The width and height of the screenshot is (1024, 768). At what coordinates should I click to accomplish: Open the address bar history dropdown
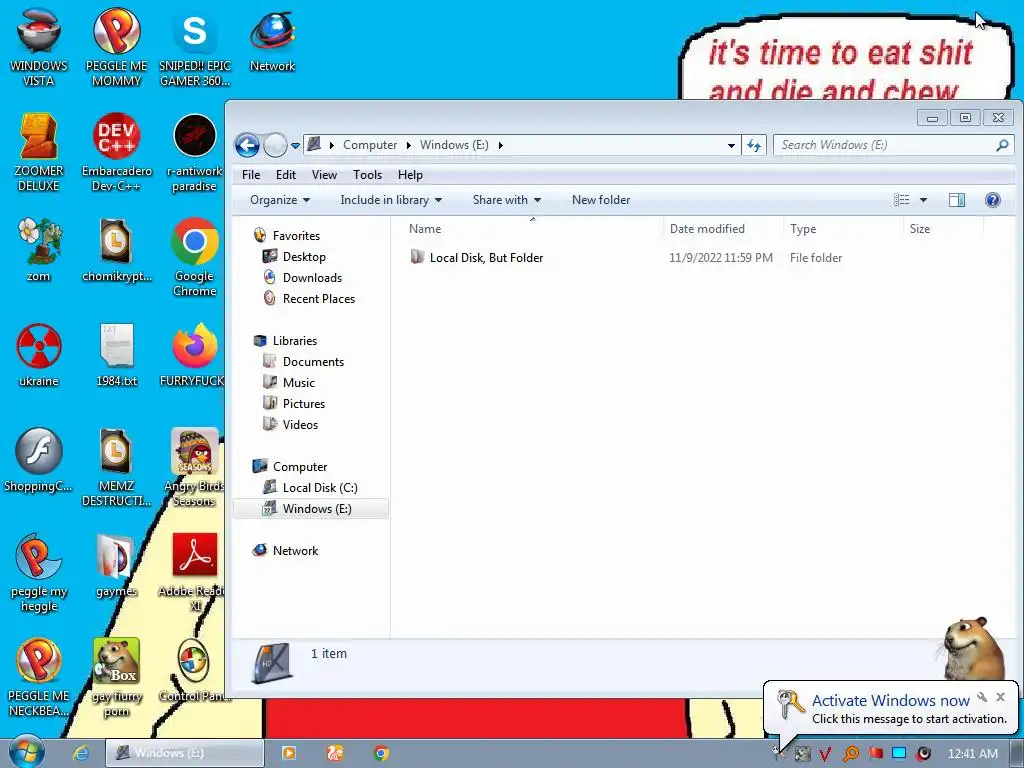click(731, 146)
